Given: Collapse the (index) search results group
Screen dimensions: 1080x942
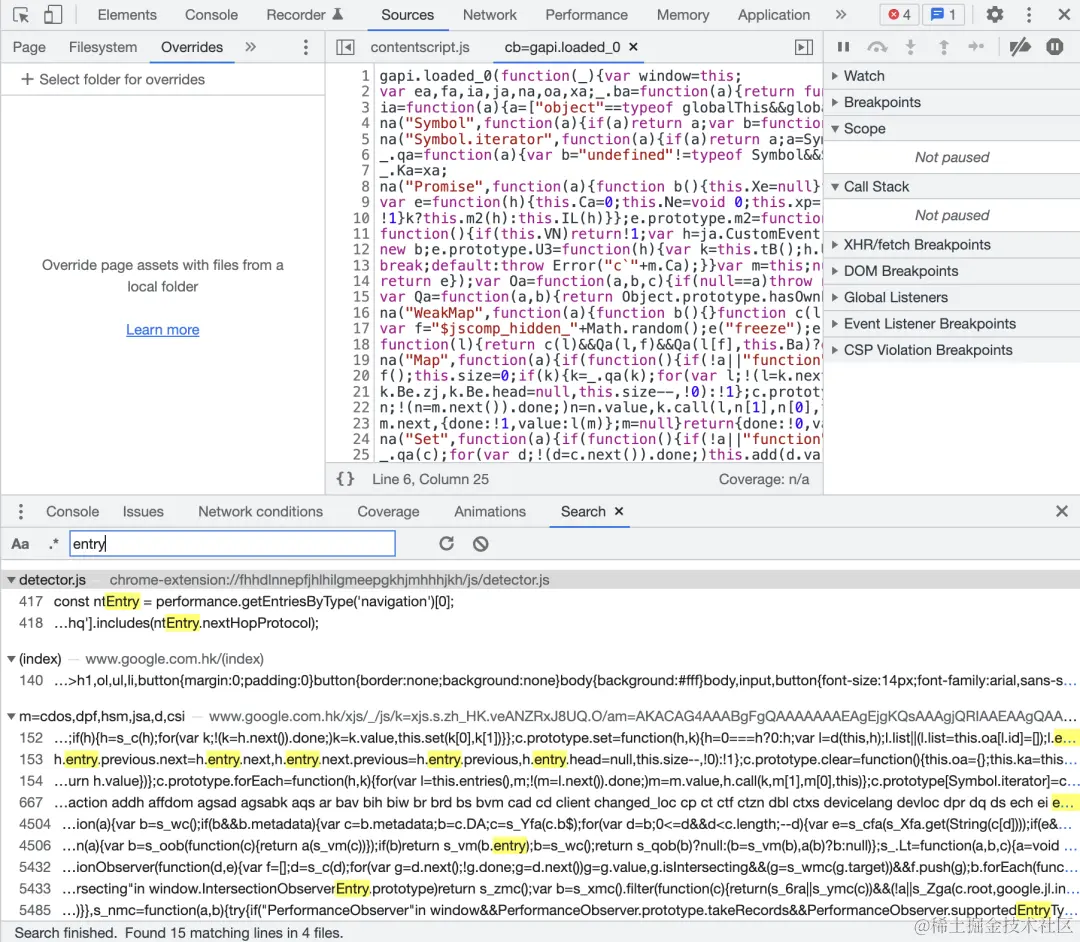Looking at the screenshot, I should pyautogui.click(x=11, y=659).
